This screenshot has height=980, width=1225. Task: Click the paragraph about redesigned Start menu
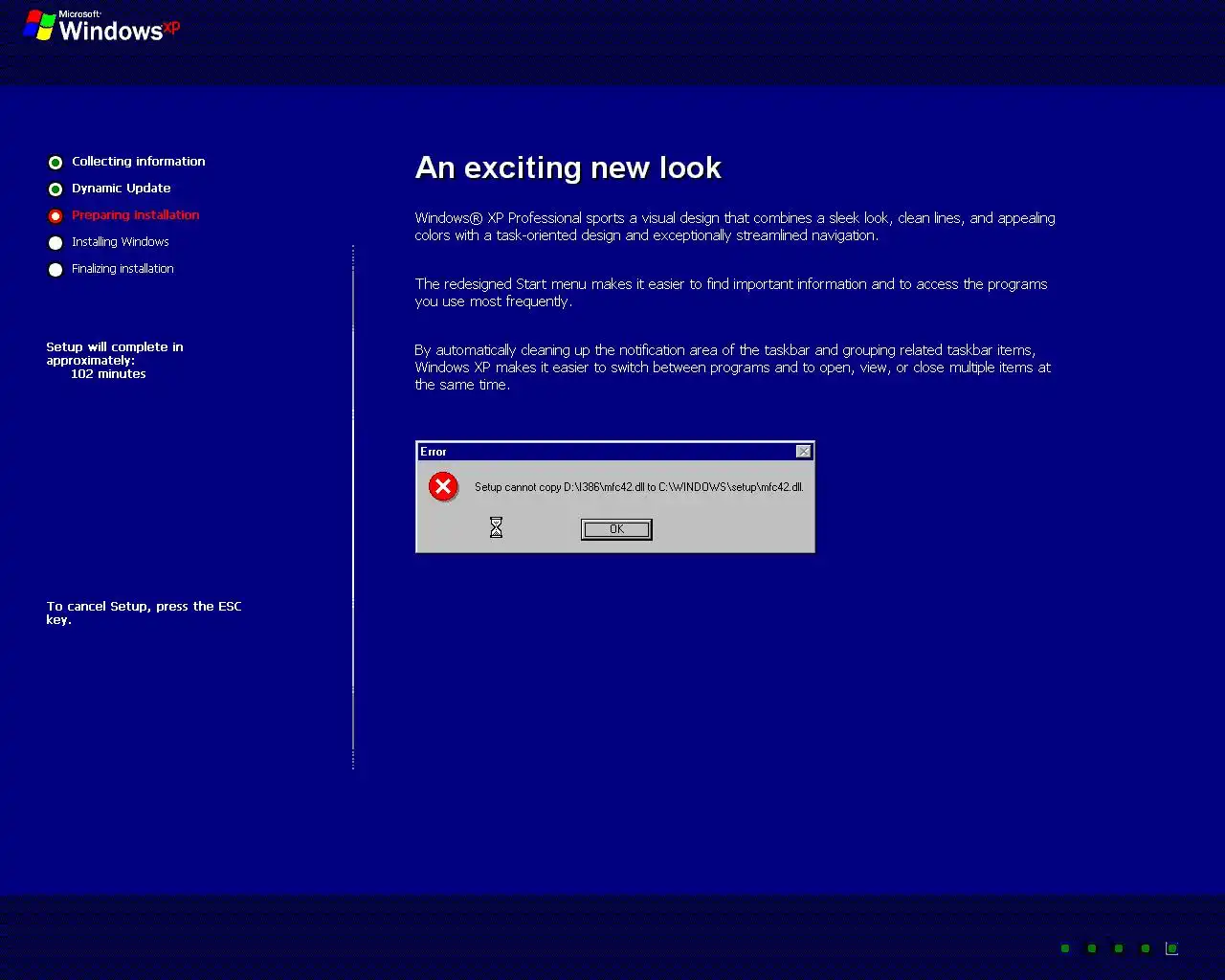pos(731,293)
